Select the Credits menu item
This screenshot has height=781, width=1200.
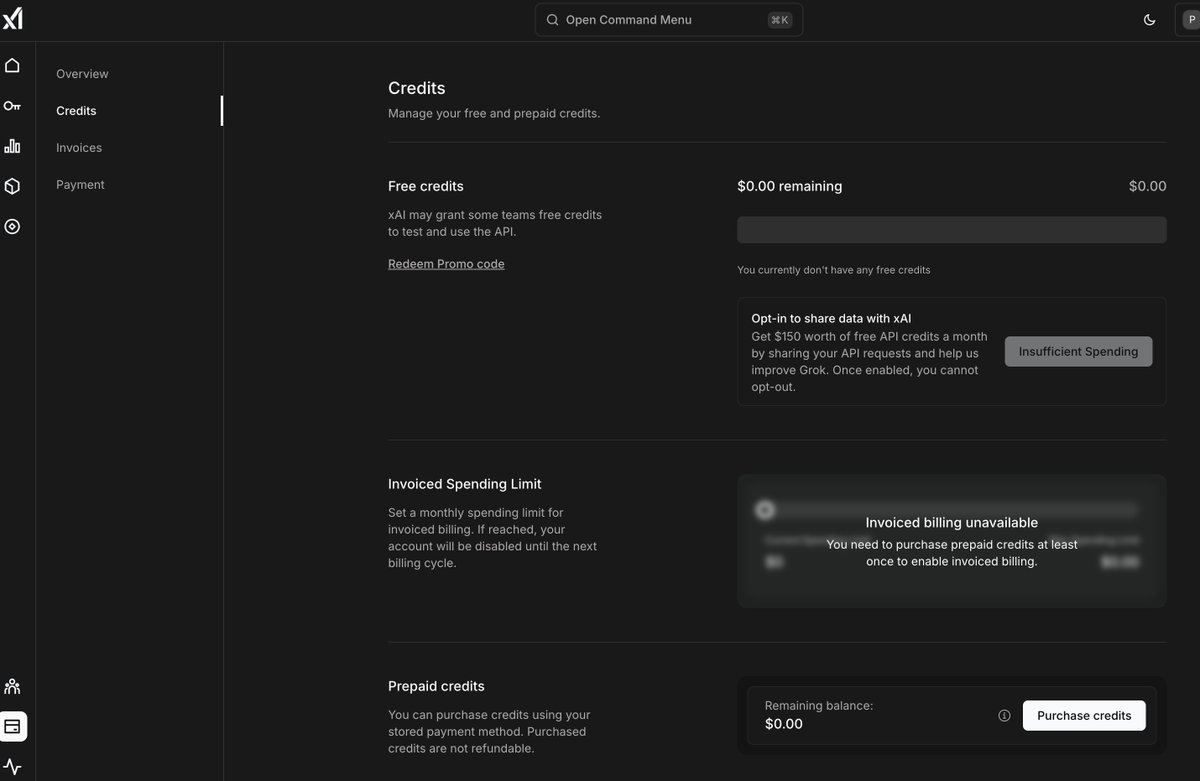76,111
